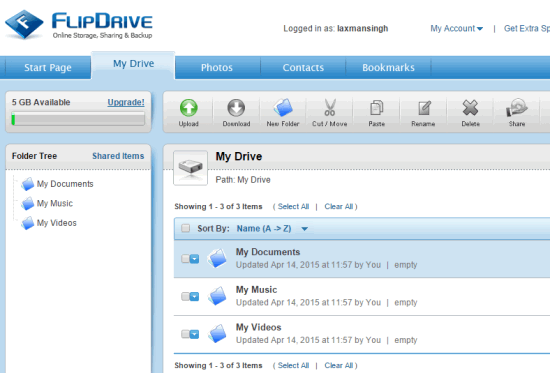
Task: Click the My Drive hard disk icon
Action: [x=190, y=168]
